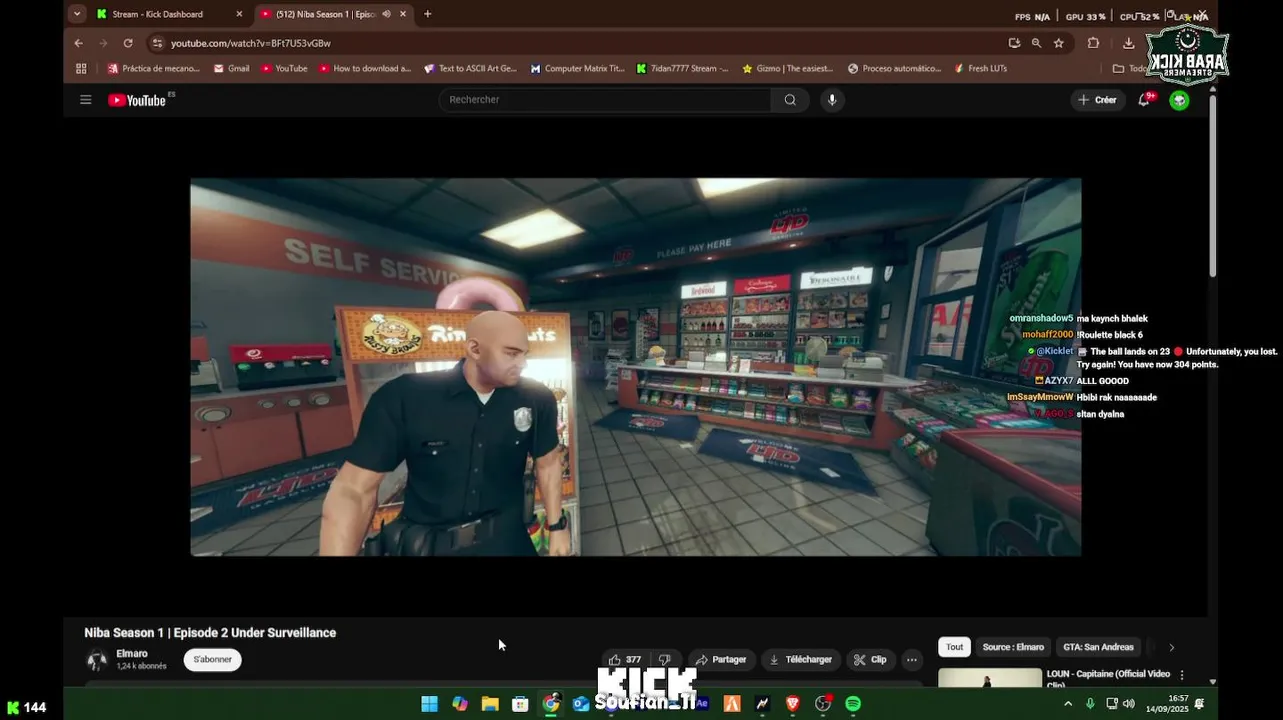
Task: Click the Télécharger download button
Action: coord(800,660)
